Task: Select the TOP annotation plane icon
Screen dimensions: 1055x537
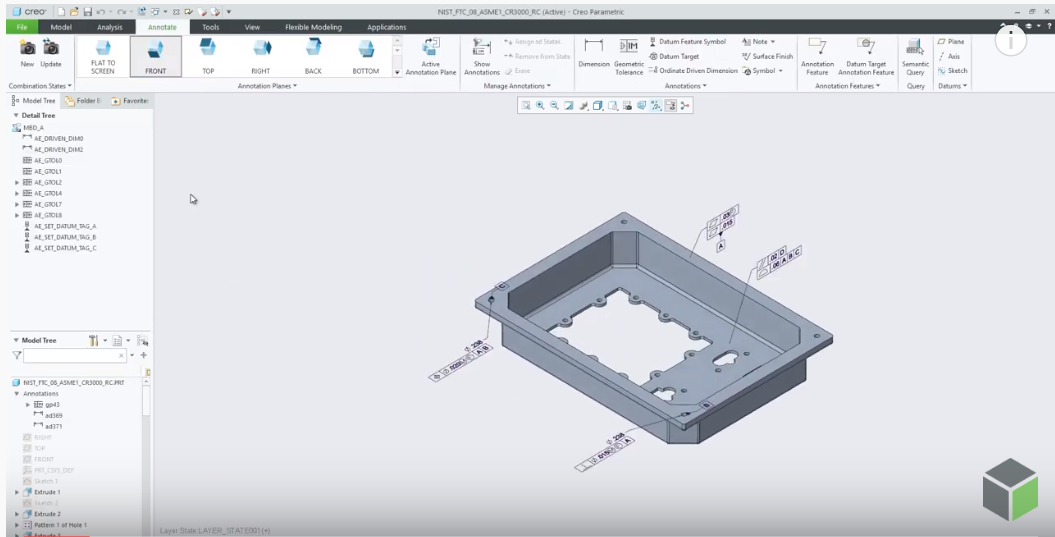Action: coord(208,55)
